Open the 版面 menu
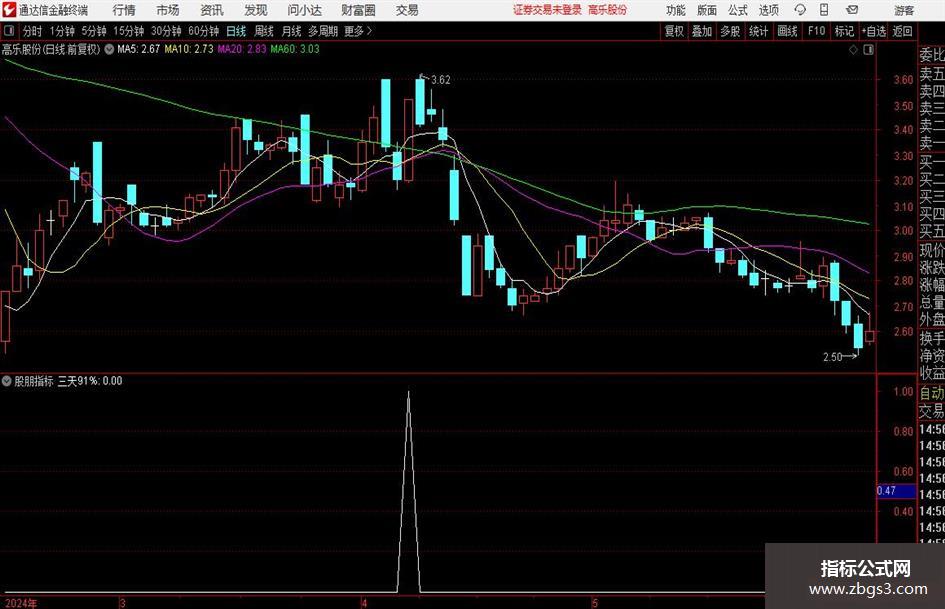The image size is (945, 609). click(x=706, y=10)
